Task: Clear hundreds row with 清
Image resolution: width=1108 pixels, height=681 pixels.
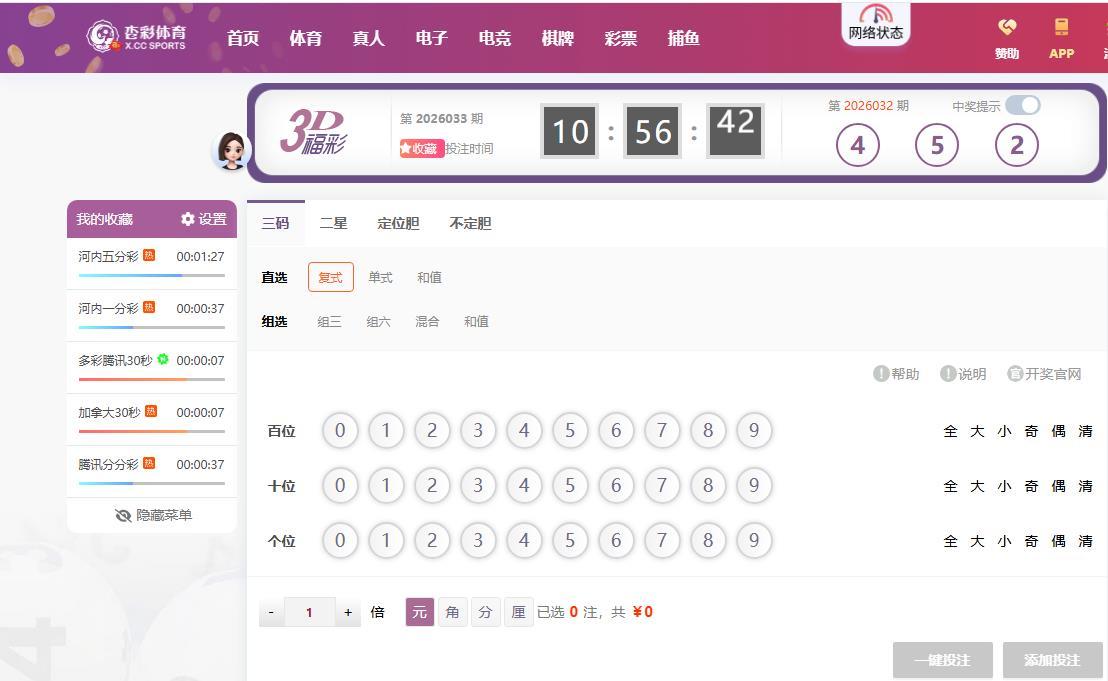Action: (1085, 431)
